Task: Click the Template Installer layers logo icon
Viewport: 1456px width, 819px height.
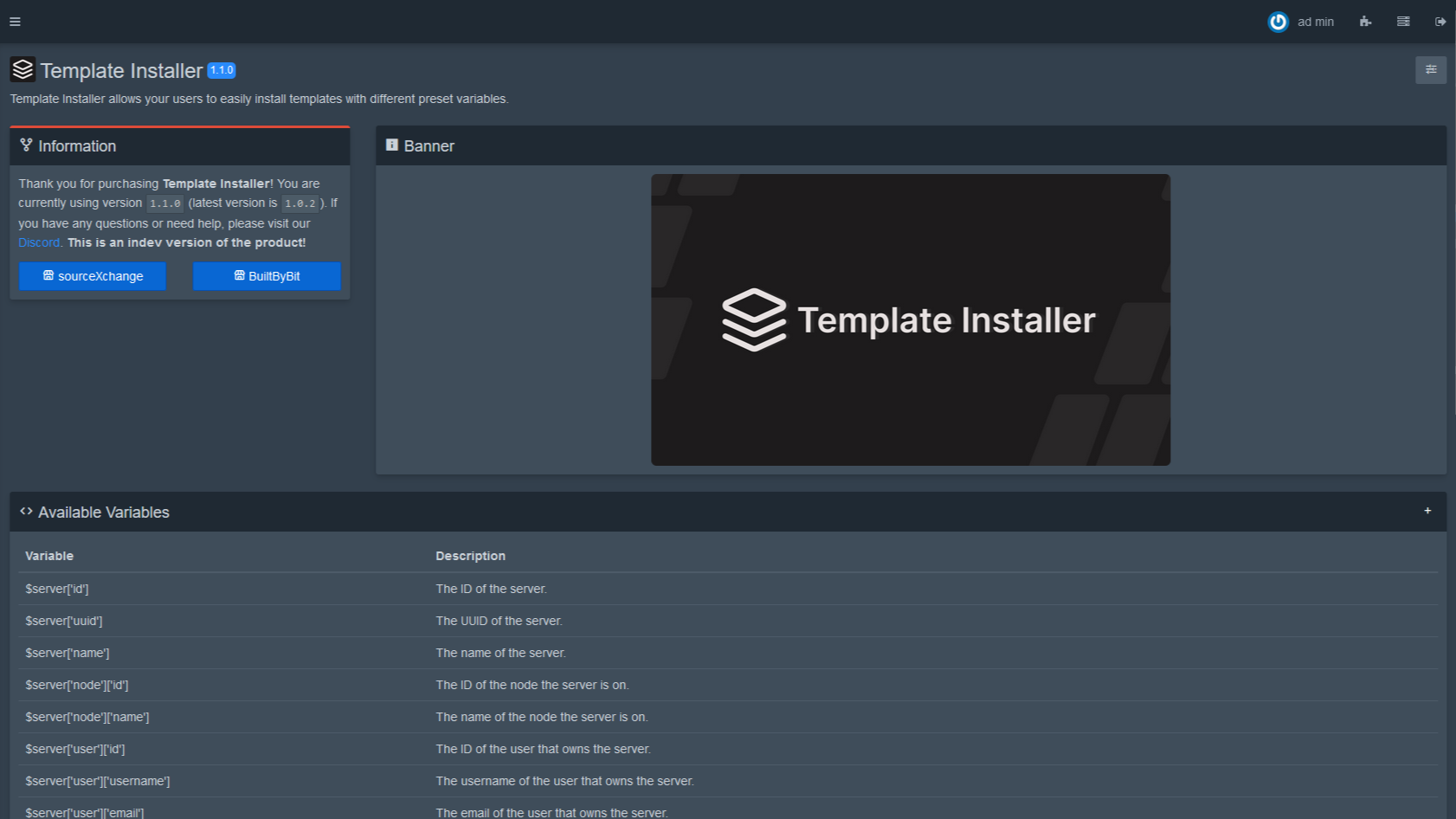Action: click(x=22, y=69)
